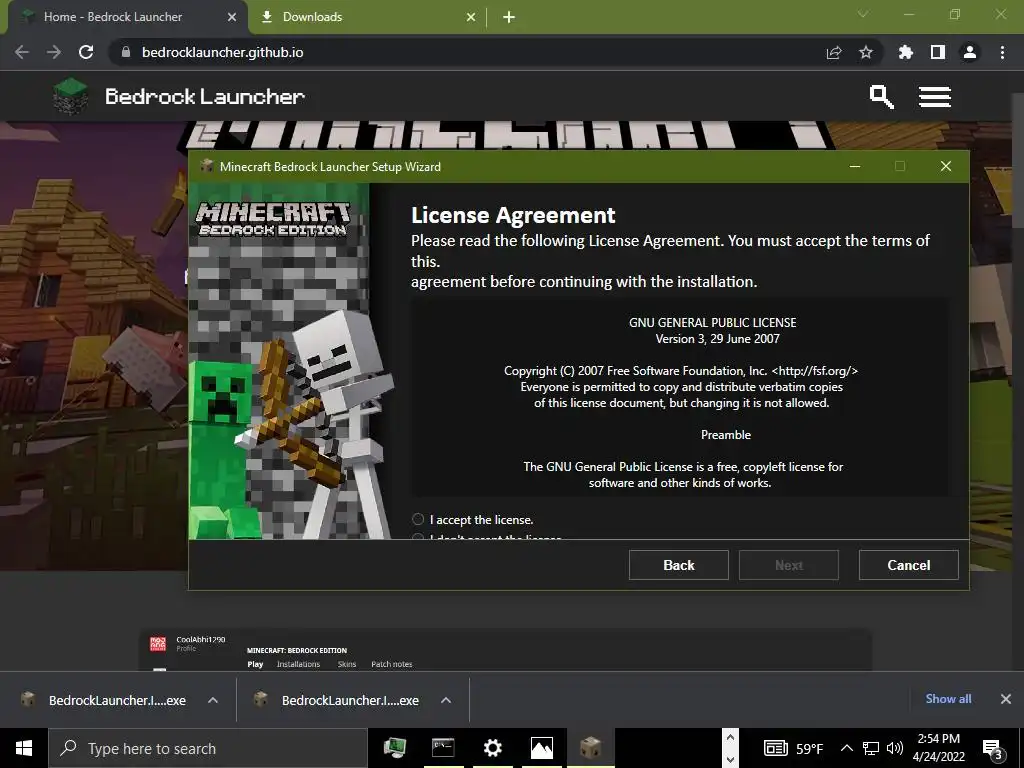Switch to the Home - Bedrock Launcher tab
This screenshot has height=768, width=1024.
click(127, 17)
